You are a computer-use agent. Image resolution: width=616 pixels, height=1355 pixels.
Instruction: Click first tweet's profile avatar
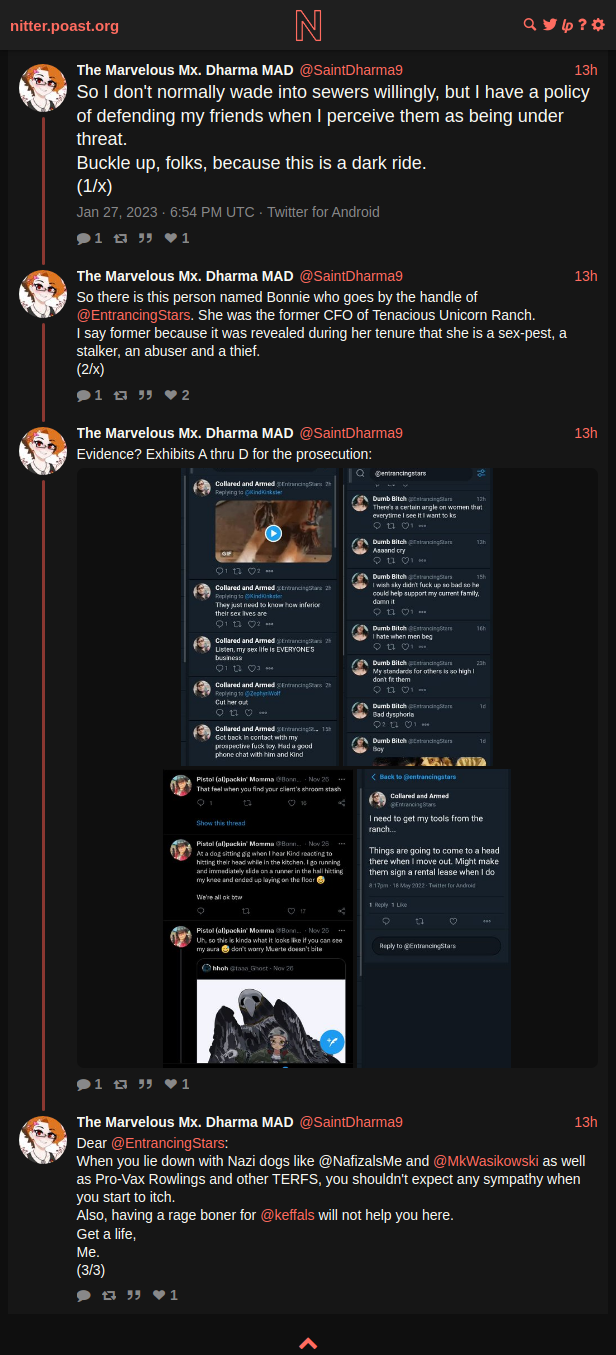(43, 88)
